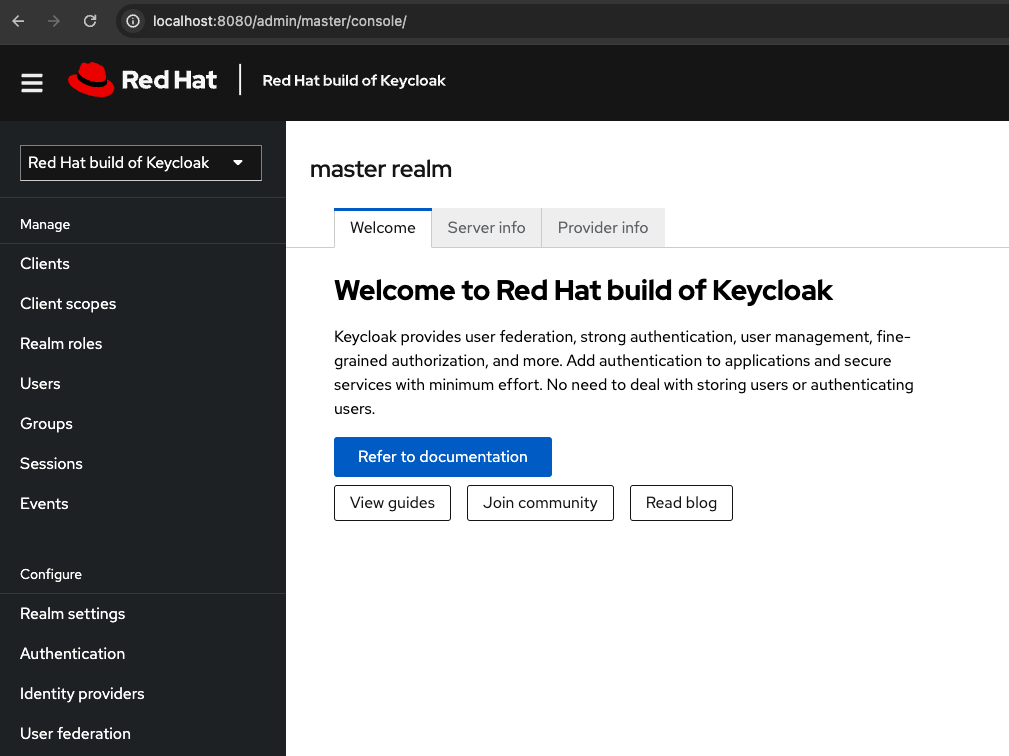Image resolution: width=1009 pixels, height=756 pixels.
Task: Click the Red Hat build of Keycloak header text
Action: 354,81
